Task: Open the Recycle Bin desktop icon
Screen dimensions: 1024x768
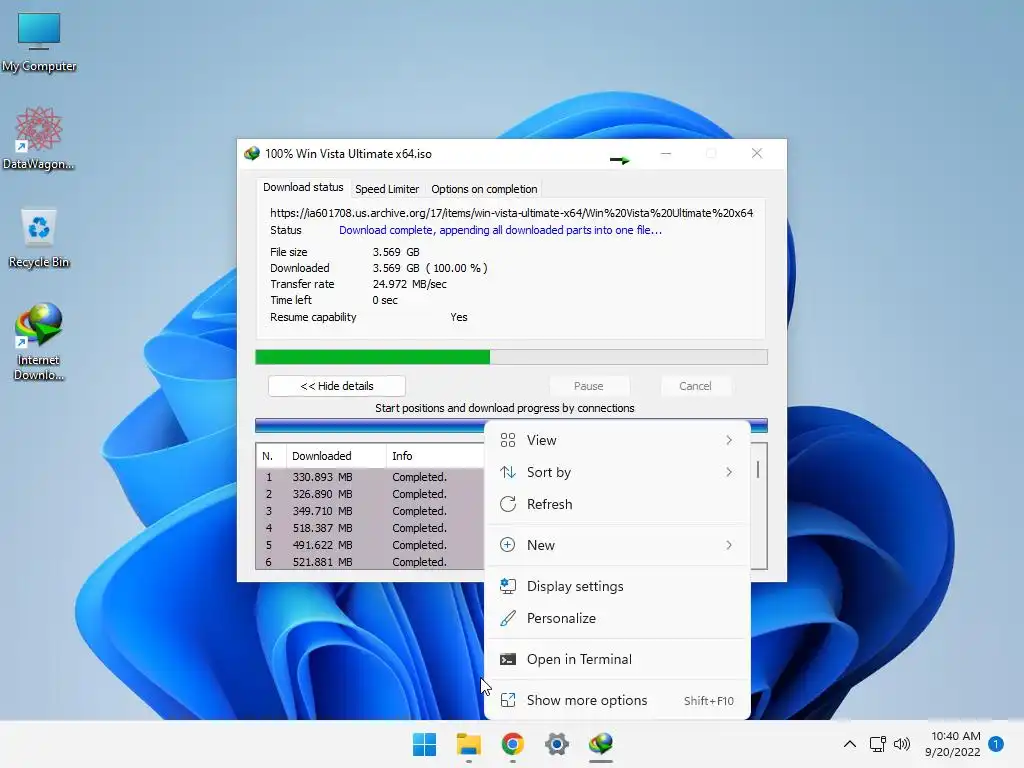Action: (x=39, y=238)
